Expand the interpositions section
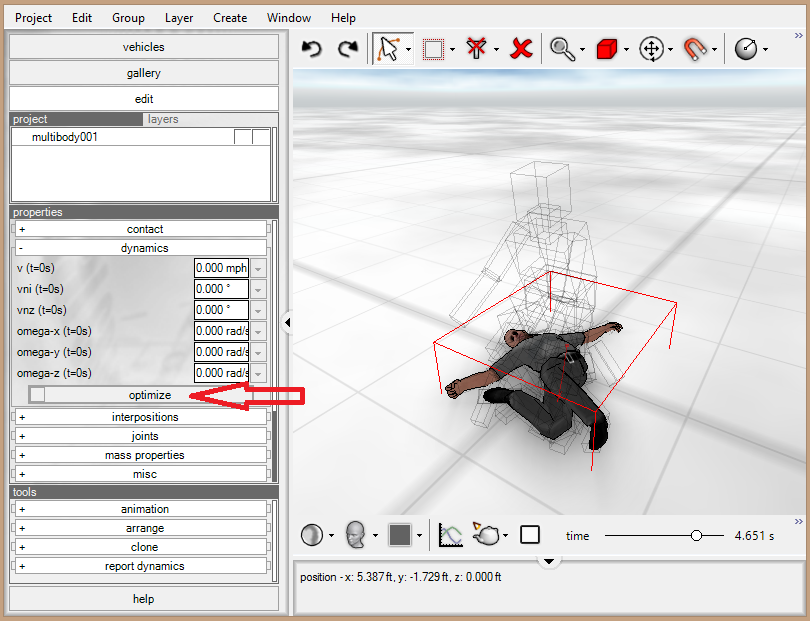Image resolution: width=810 pixels, height=621 pixels. (x=141, y=417)
